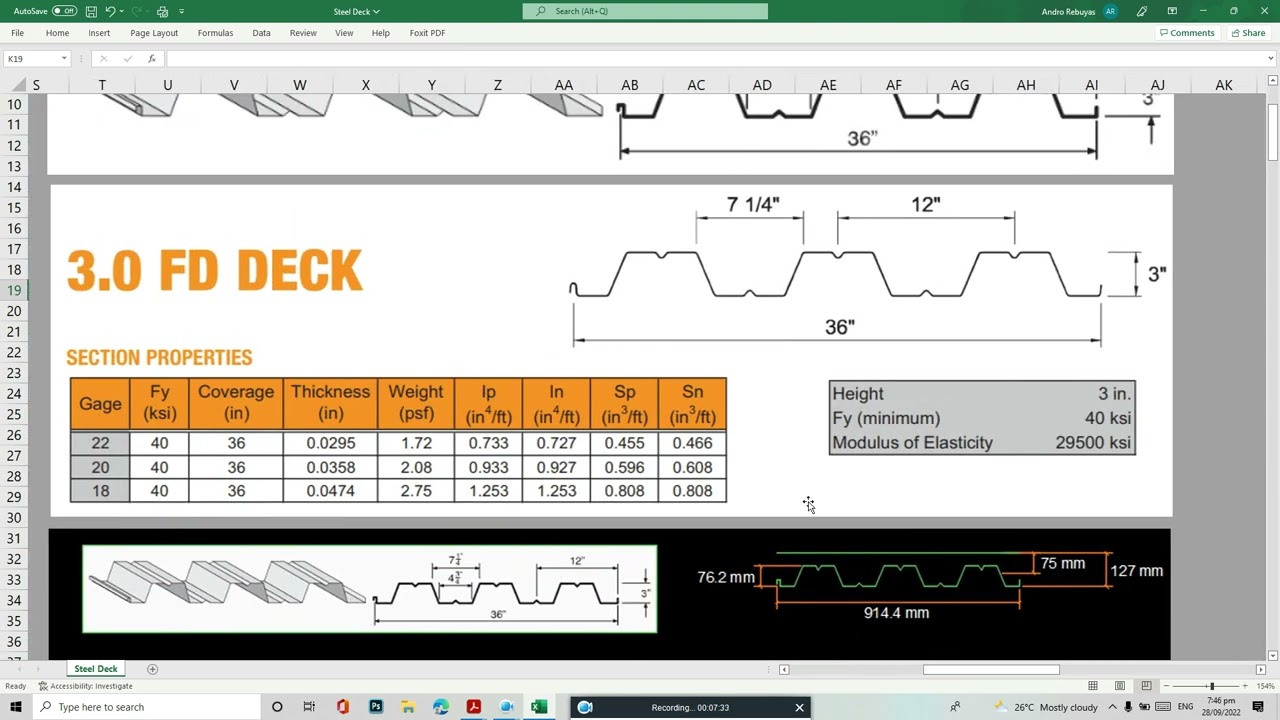Expand the formula bar chevron

[x=1271, y=59]
